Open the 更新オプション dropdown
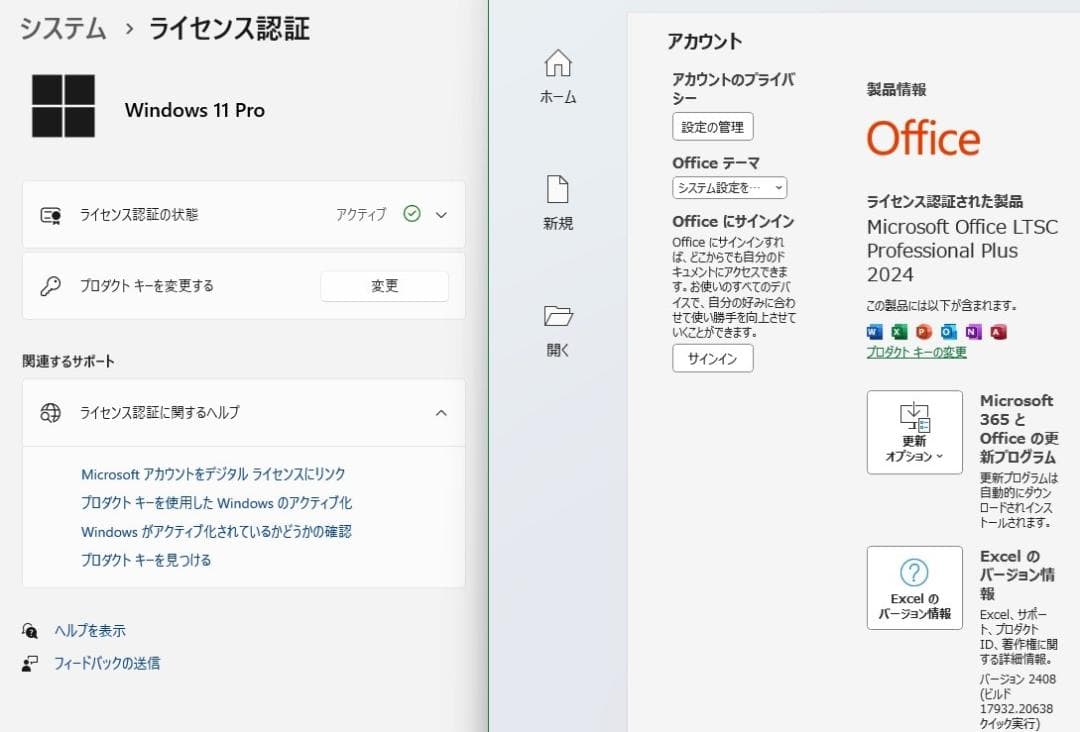 pos(914,432)
